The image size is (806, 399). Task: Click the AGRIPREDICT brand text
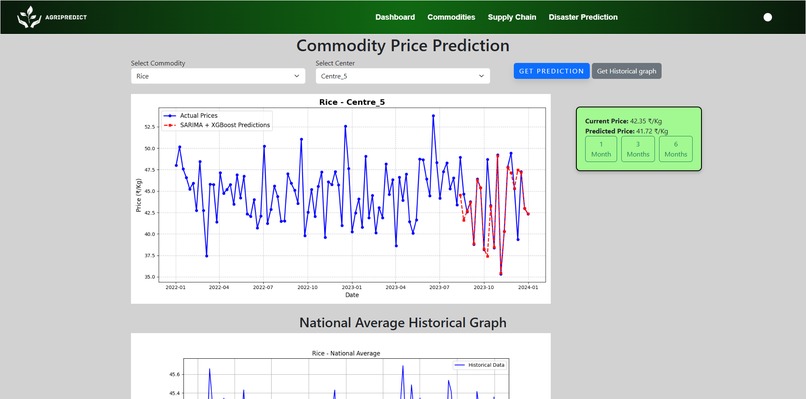(66, 17)
